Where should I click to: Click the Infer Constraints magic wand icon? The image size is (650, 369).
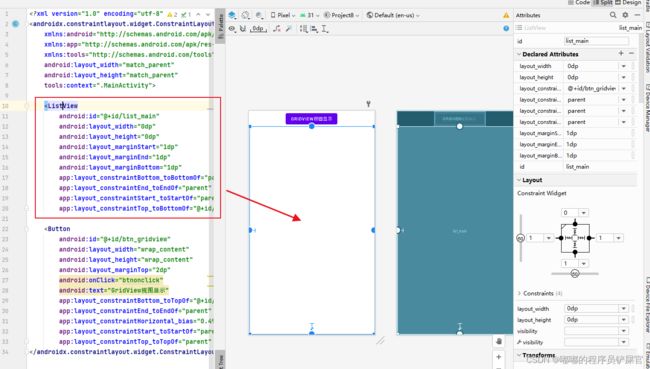289,29
